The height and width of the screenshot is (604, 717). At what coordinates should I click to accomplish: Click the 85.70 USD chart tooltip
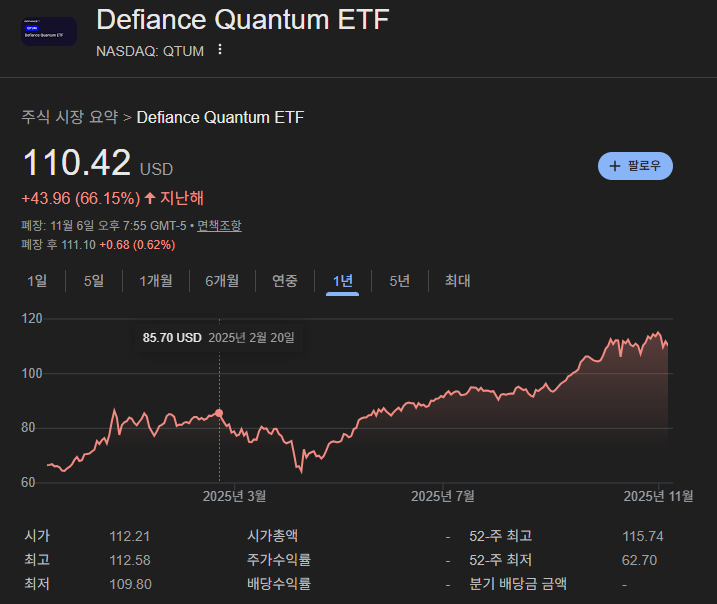[x=219, y=338]
